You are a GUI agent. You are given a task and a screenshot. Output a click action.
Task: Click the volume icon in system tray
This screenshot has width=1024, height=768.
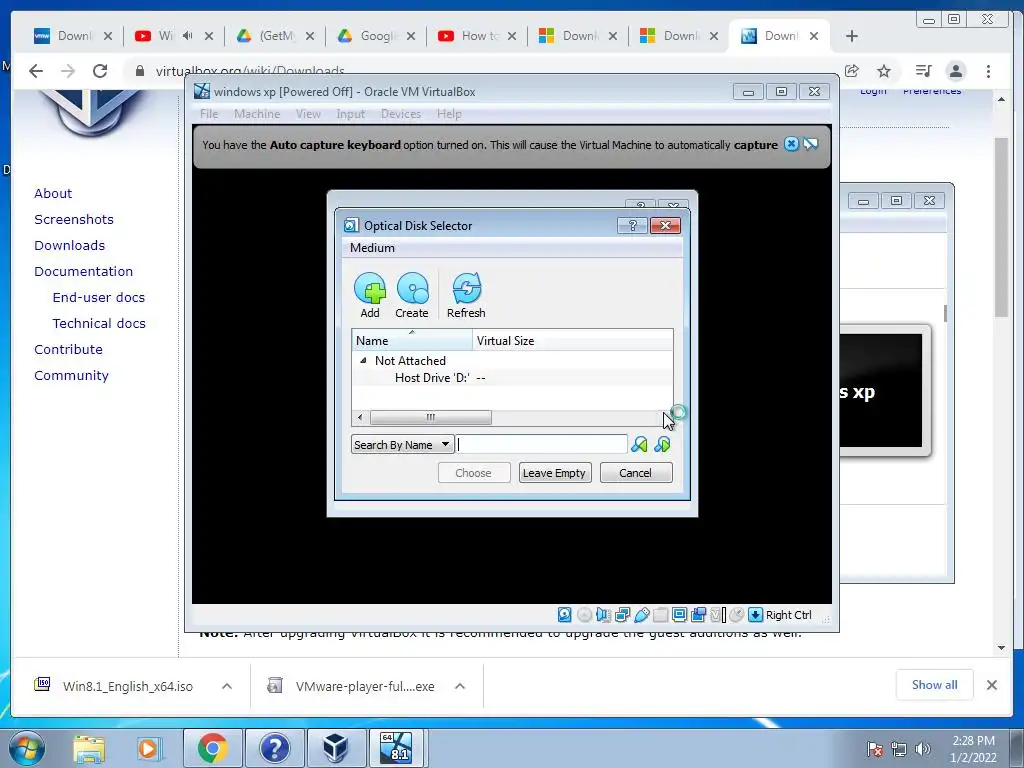tap(923, 748)
